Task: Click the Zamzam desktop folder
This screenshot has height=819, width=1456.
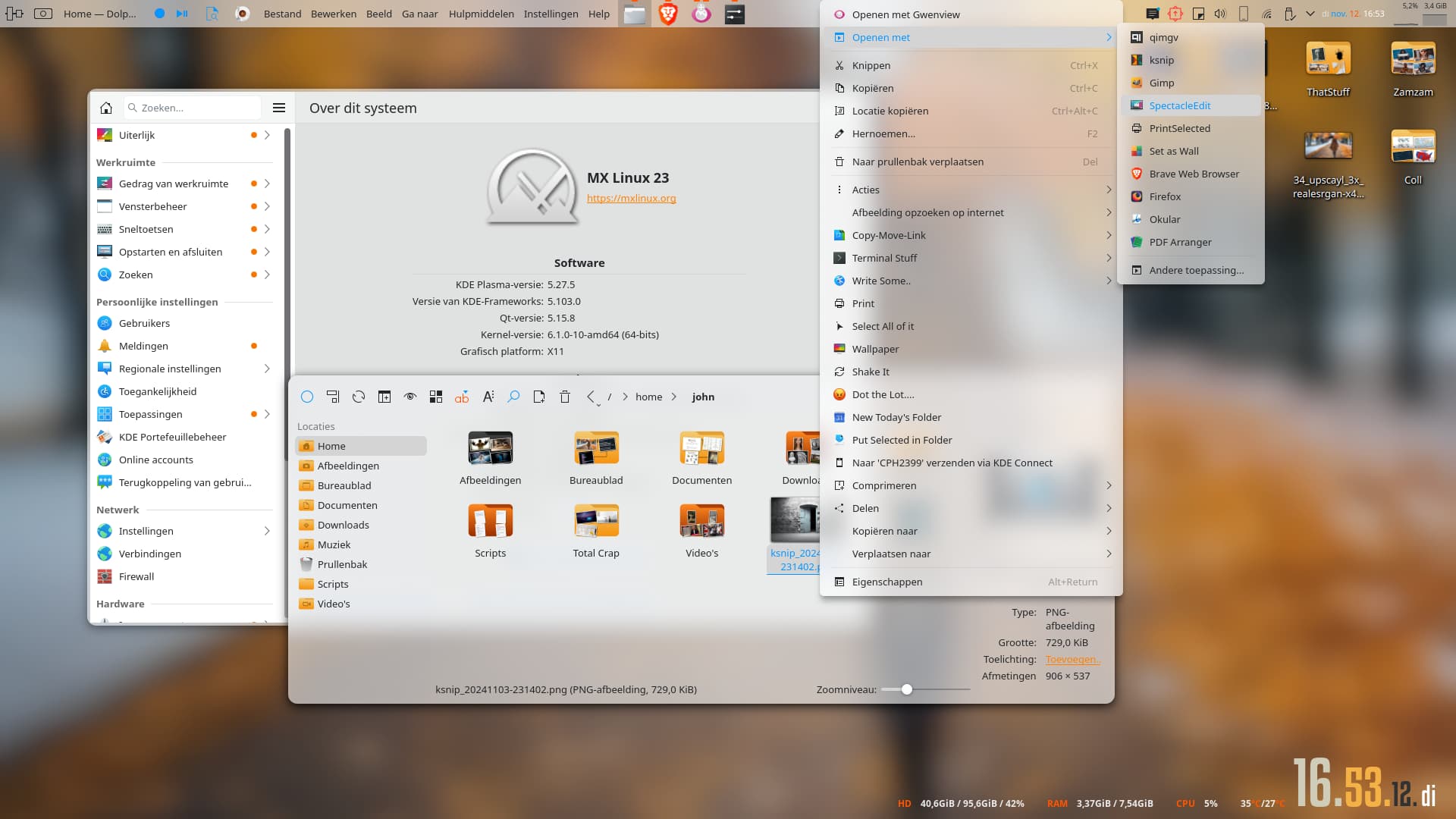Action: (1413, 69)
